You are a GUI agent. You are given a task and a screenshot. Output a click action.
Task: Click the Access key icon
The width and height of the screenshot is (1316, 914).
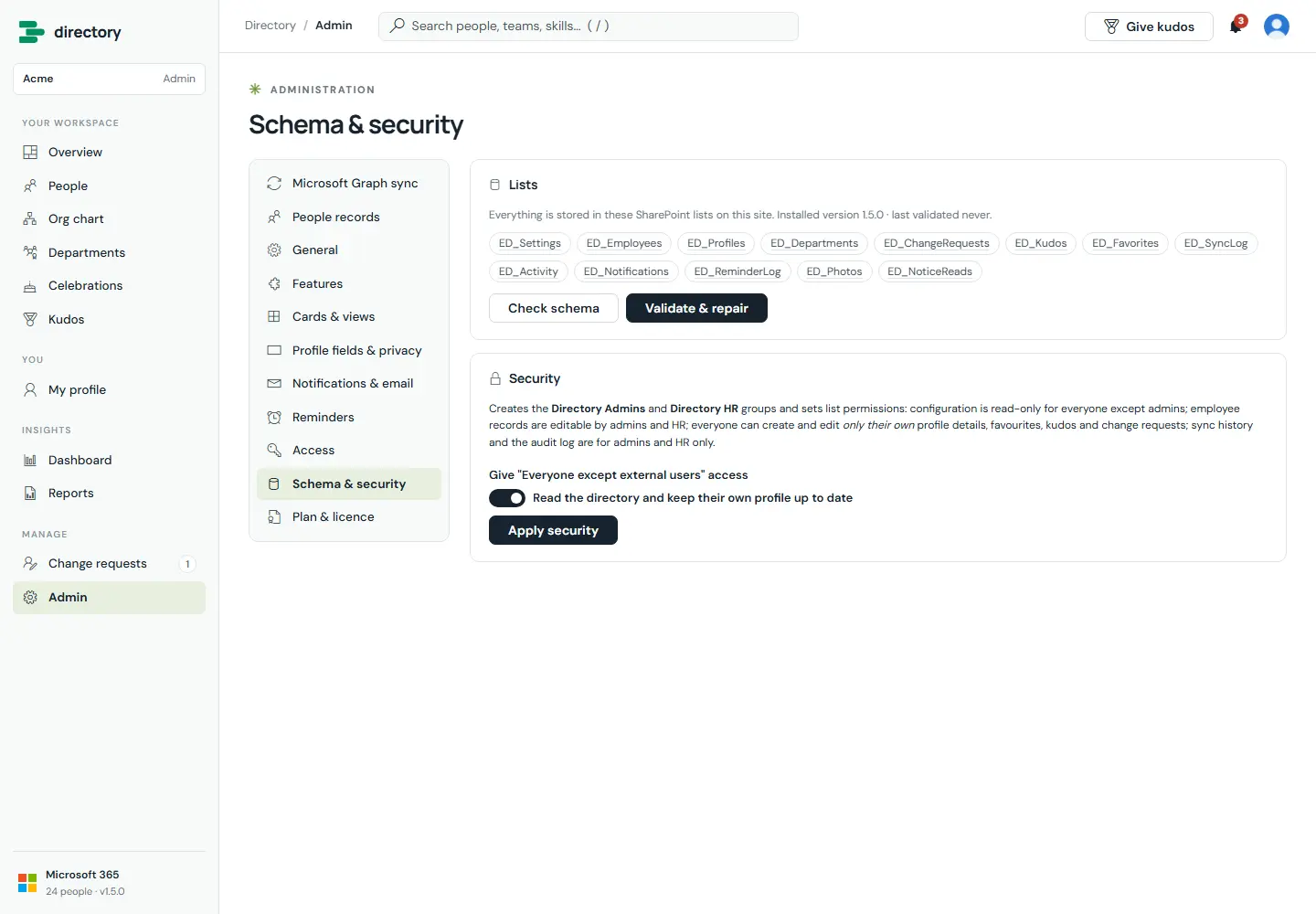pos(274,451)
